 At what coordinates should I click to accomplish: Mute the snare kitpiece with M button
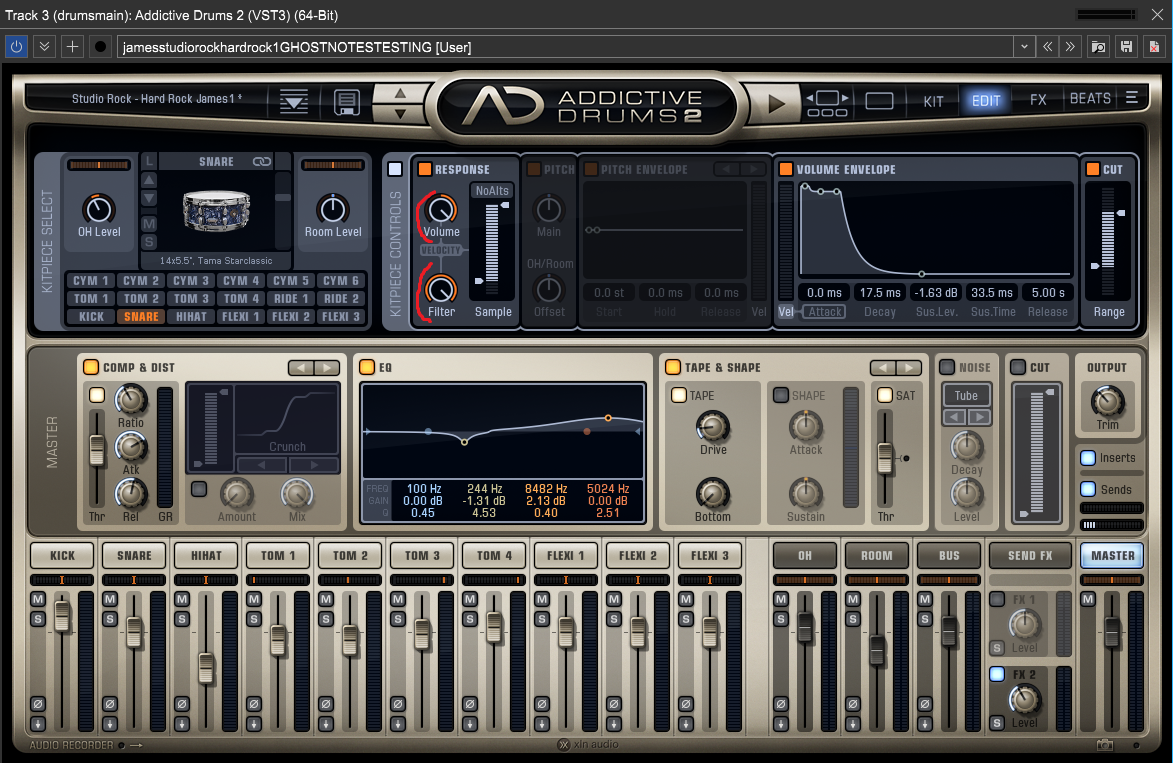(149, 224)
